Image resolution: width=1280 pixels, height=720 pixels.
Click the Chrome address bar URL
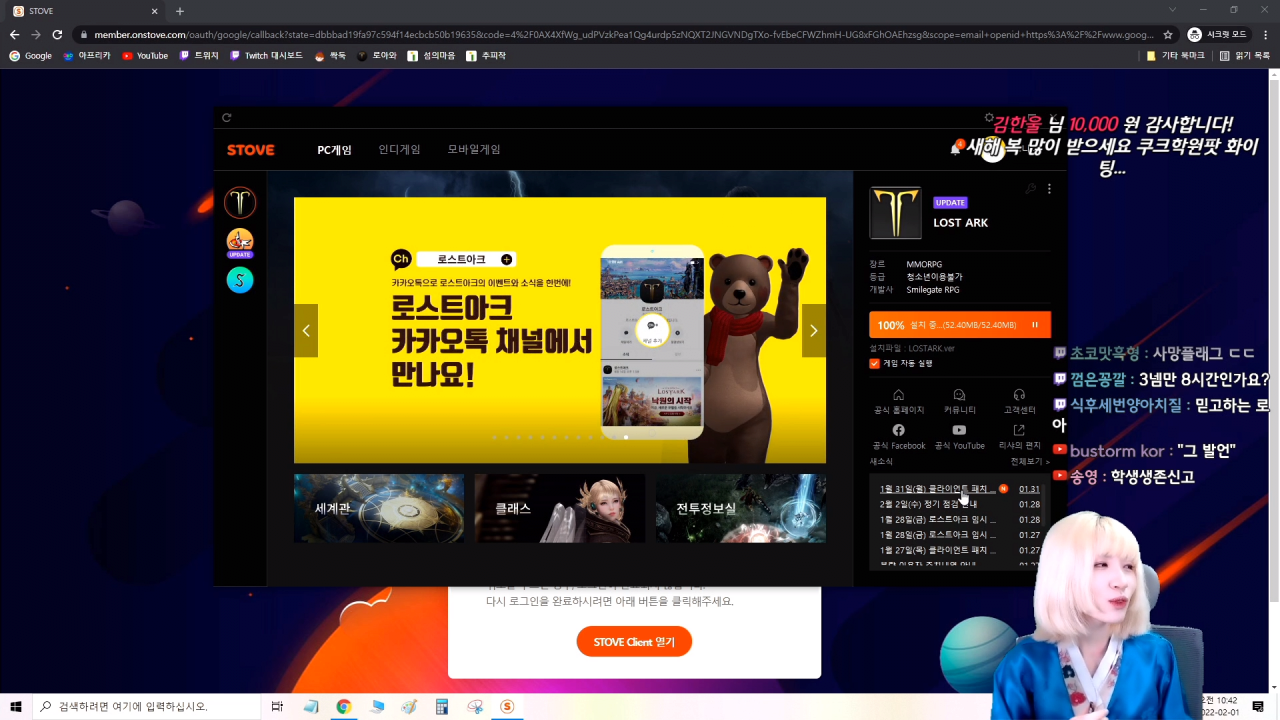coord(624,34)
